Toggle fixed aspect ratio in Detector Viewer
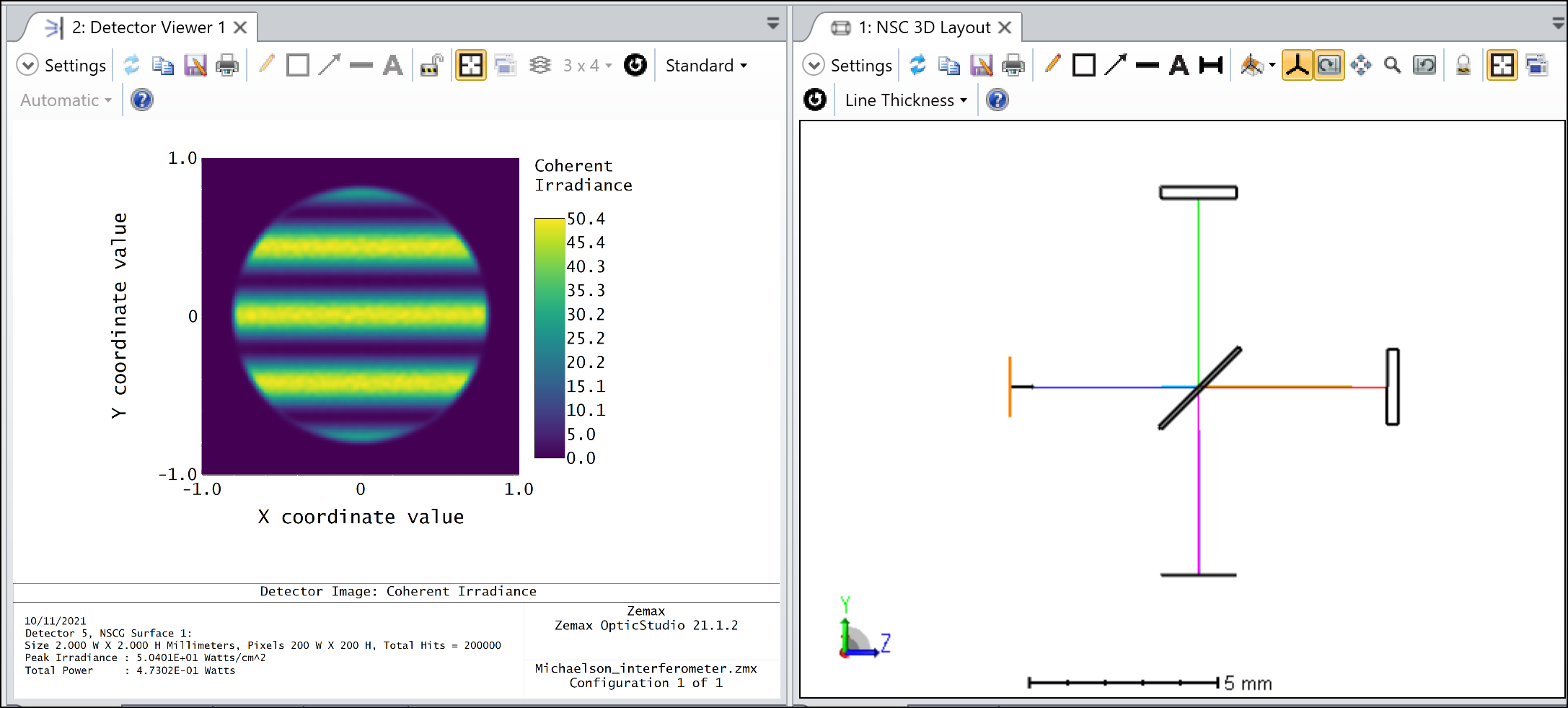 (x=471, y=65)
